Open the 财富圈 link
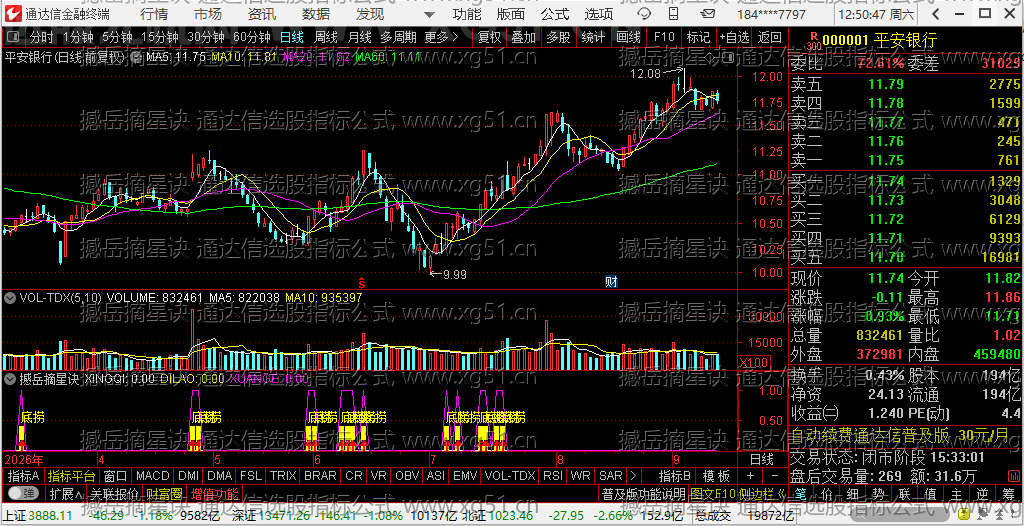The width and height of the screenshot is (1024, 526). [164, 493]
